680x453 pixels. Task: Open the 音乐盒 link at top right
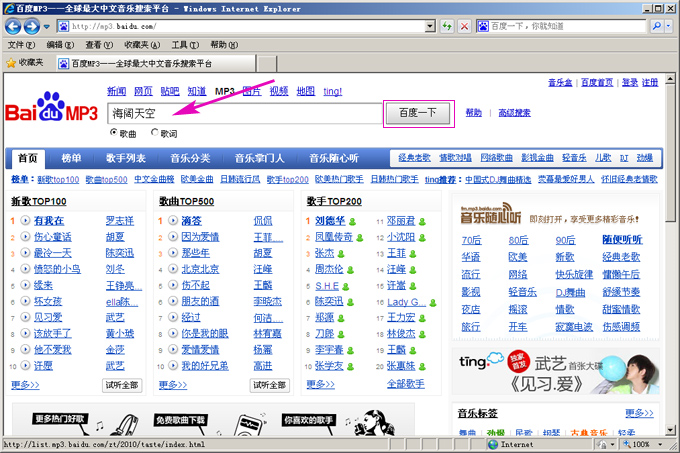coord(560,82)
